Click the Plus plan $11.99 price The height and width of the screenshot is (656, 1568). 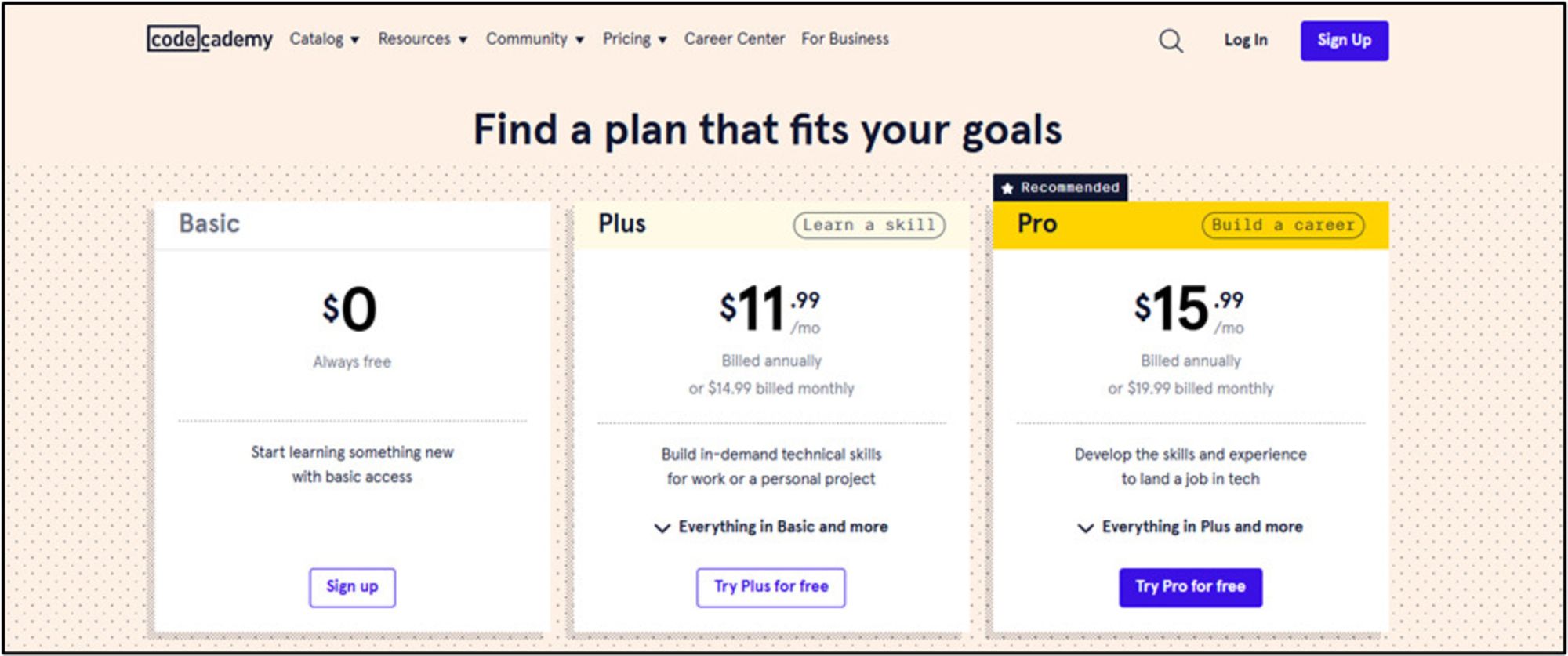770,310
